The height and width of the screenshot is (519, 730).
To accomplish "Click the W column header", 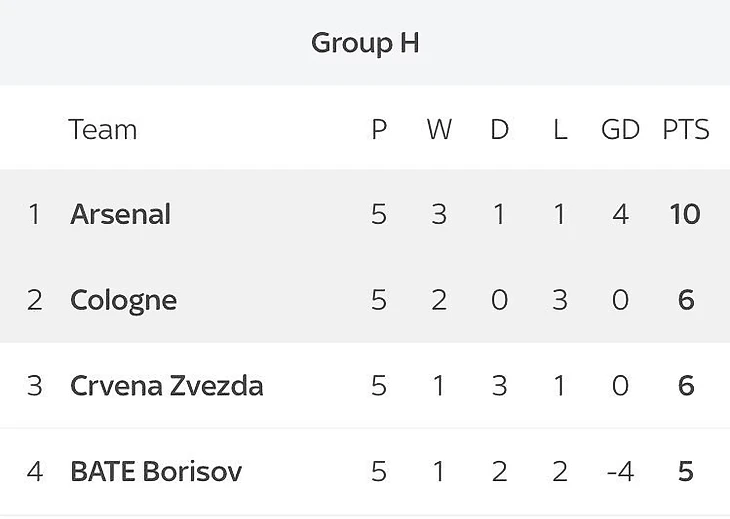I will [x=438, y=130].
